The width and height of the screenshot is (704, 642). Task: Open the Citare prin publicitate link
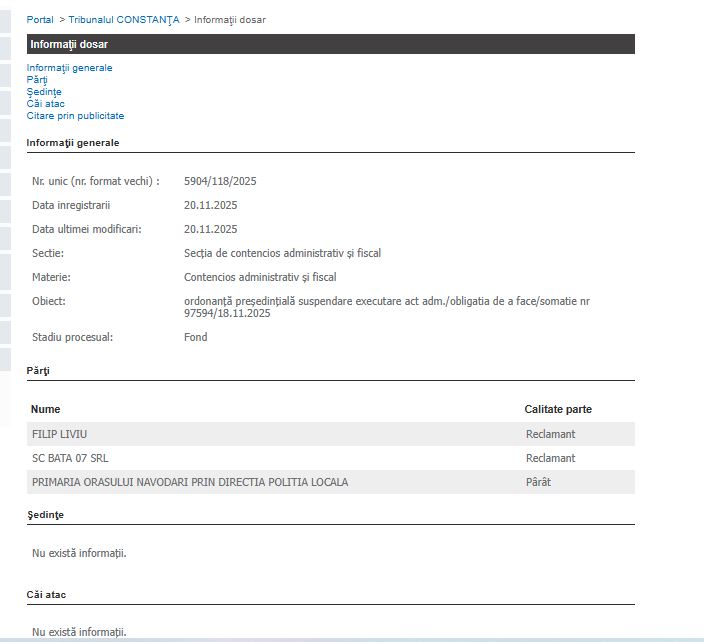[75, 116]
